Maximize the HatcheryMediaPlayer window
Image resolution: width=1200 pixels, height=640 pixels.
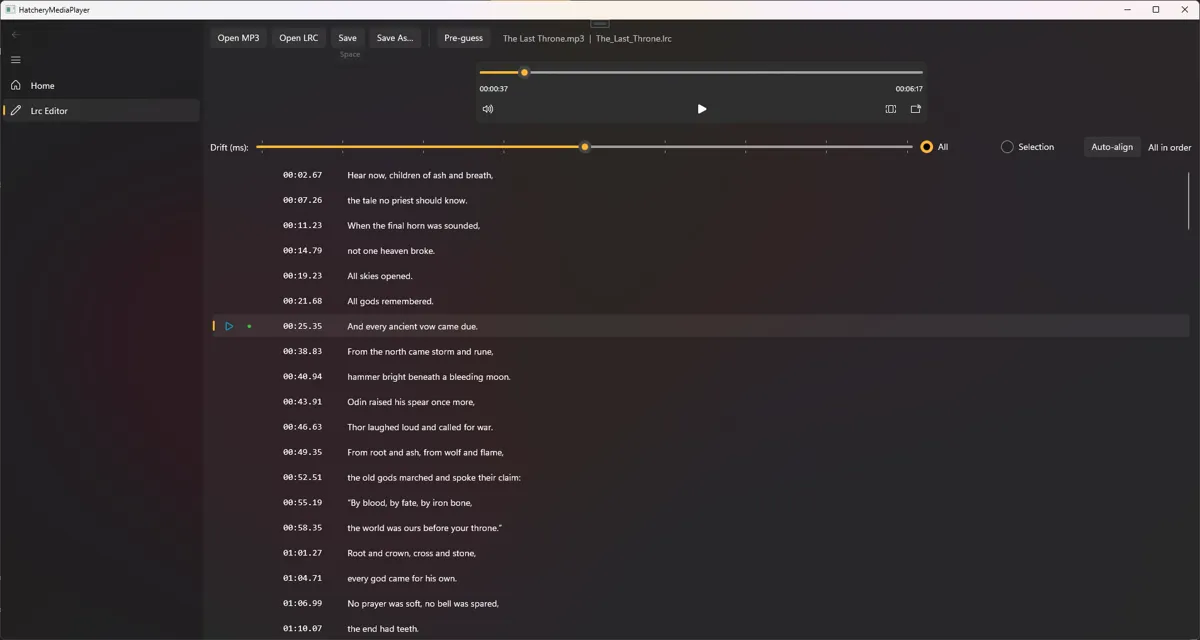click(x=1156, y=9)
